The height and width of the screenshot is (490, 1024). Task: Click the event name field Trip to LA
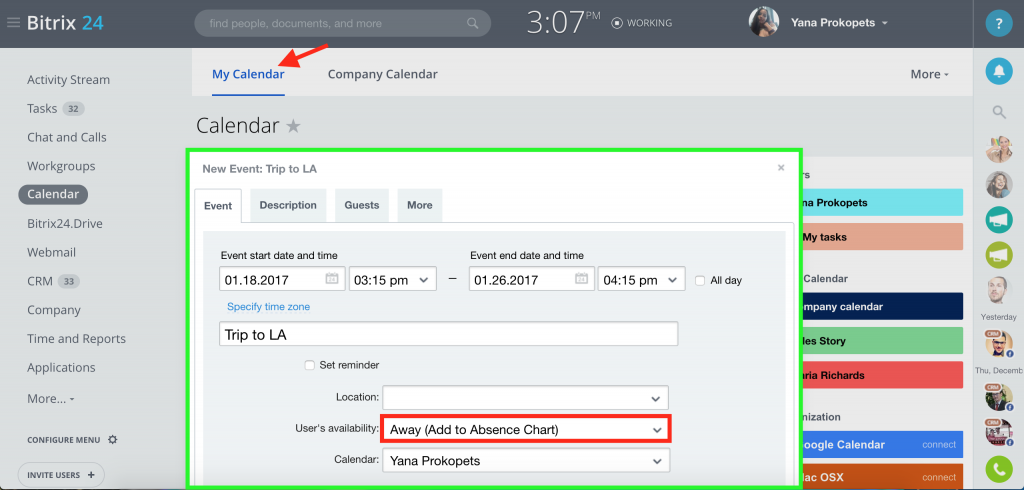click(449, 334)
